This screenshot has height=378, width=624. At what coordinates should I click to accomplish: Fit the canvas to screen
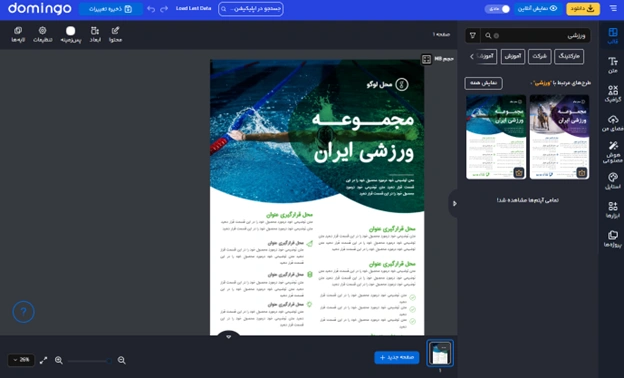click(43, 360)
